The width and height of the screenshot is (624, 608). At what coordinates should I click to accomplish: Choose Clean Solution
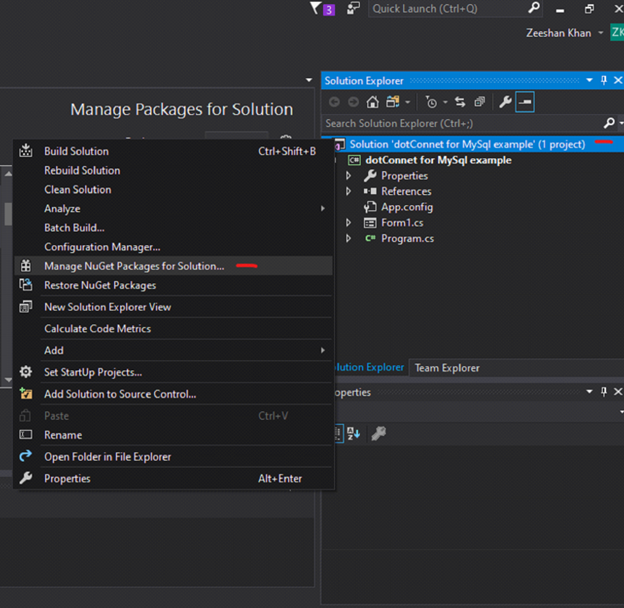coord(174,189)
